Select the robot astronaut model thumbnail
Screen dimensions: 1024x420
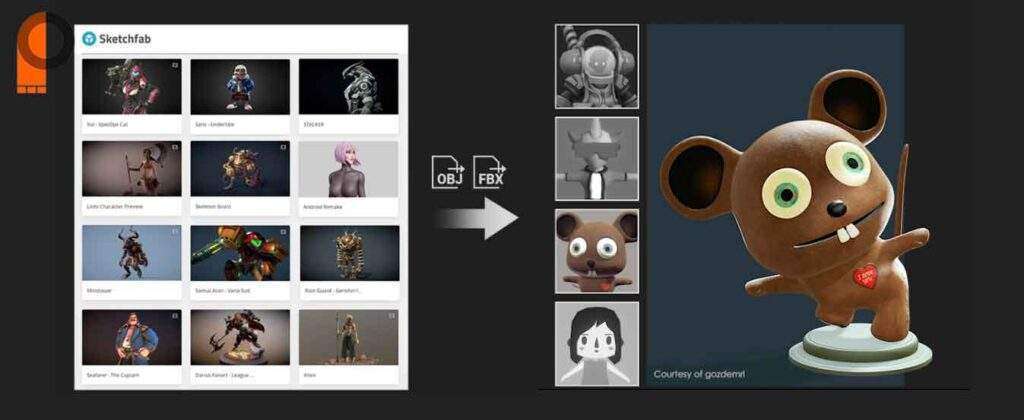click(597, 66)
